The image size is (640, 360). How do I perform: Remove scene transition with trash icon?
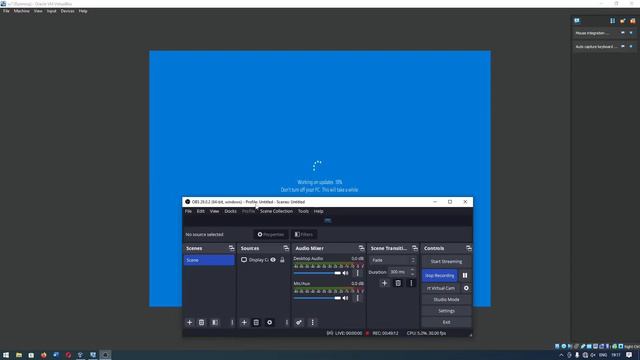pos(398,283)
